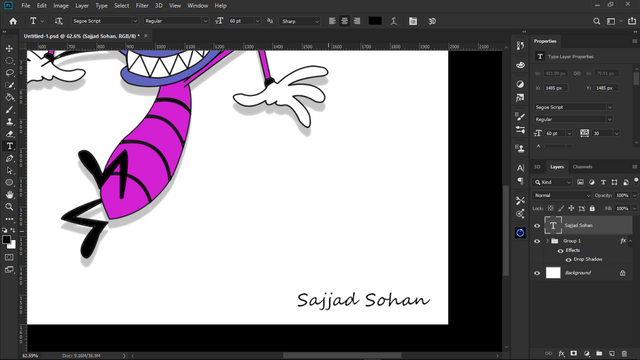Click the Home button in options bar

coord(13,21)
